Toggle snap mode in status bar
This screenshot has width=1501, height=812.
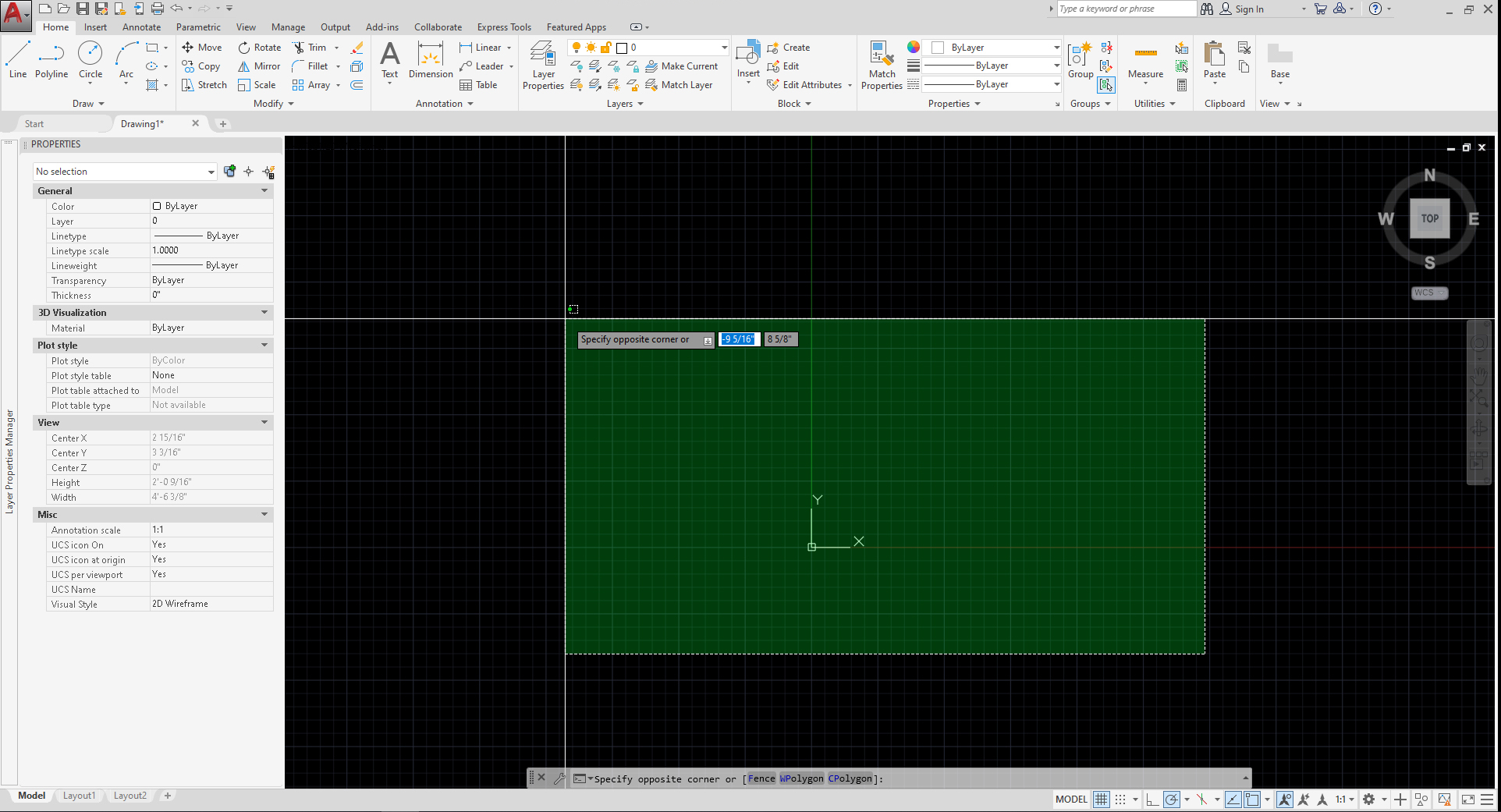(1121, 799)
